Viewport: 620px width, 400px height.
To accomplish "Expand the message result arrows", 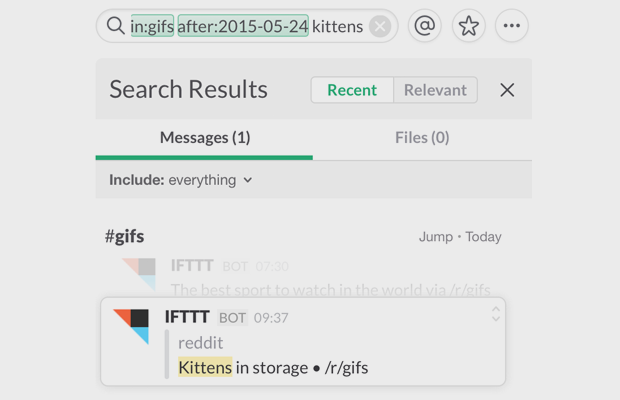I will pyautogui.click(x=495, y=314).
